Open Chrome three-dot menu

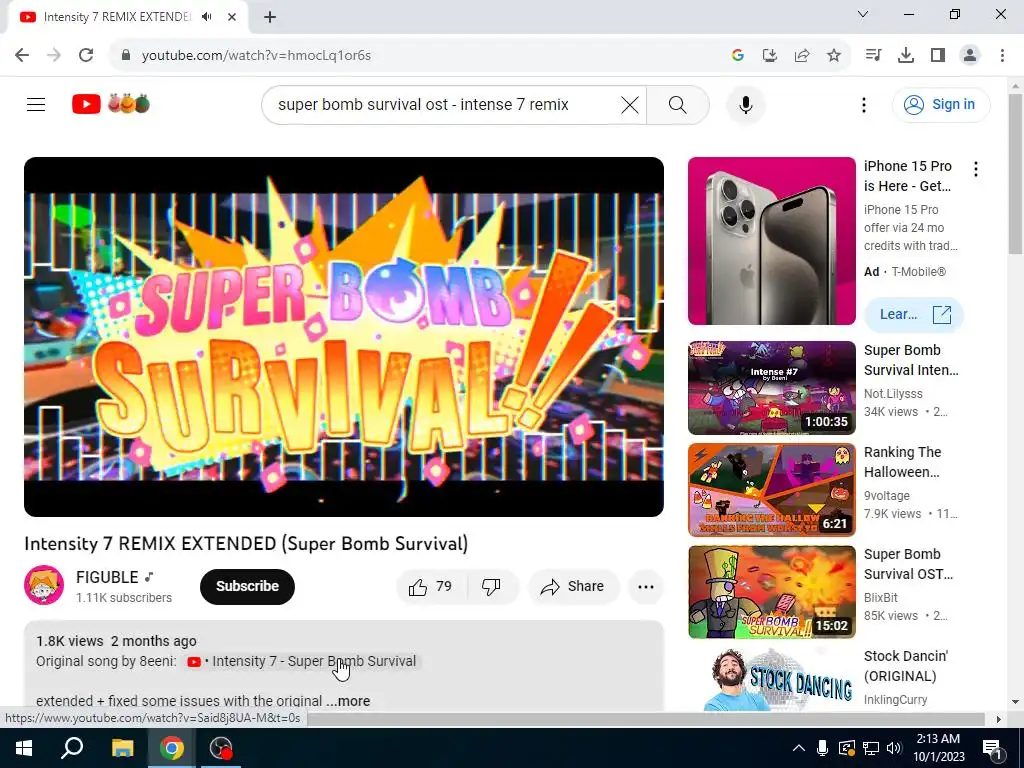tap(1002, 56)
